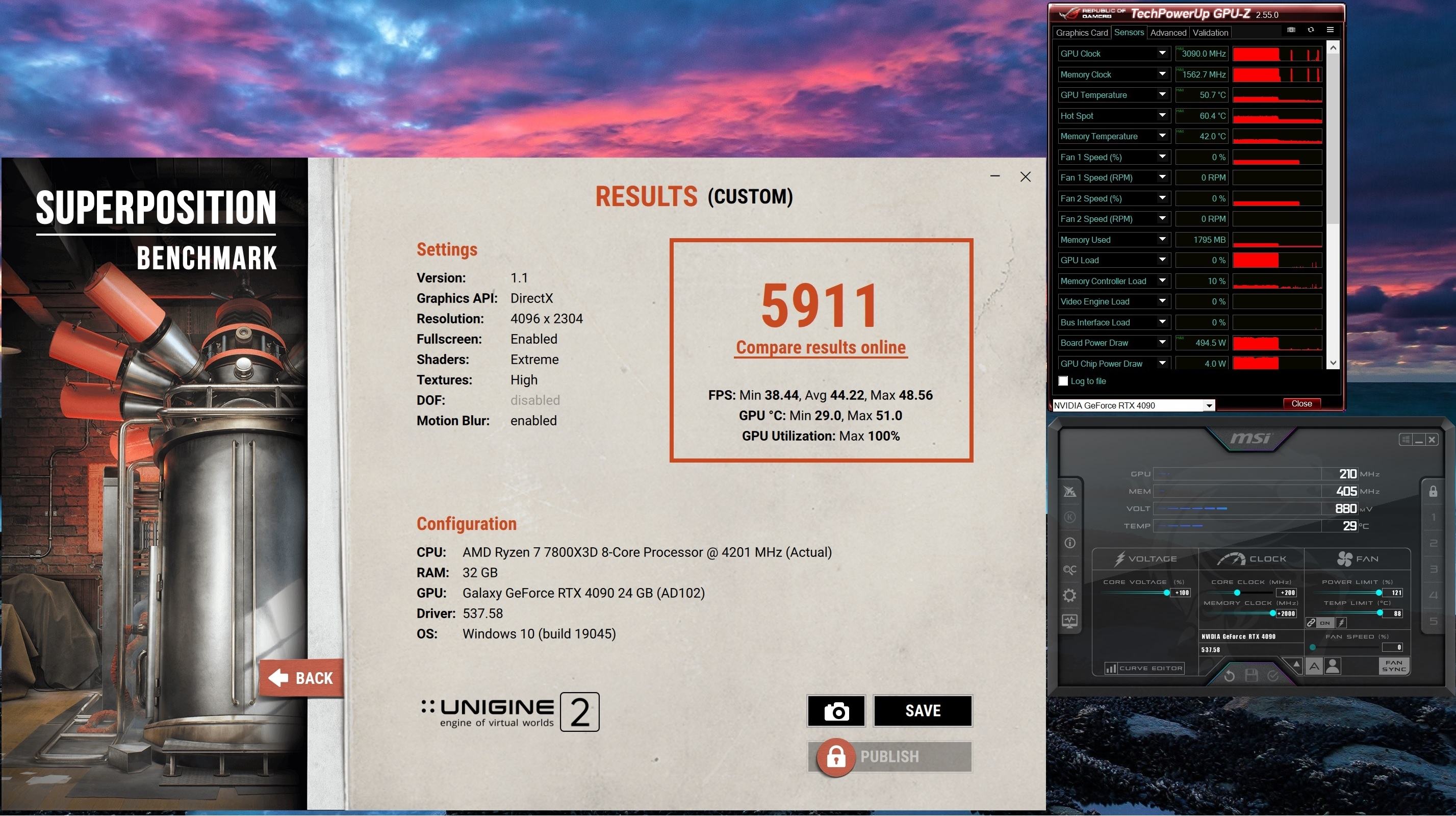
Task: Expand Afterburner GPU selection triangle
Action: [1296, 665]
